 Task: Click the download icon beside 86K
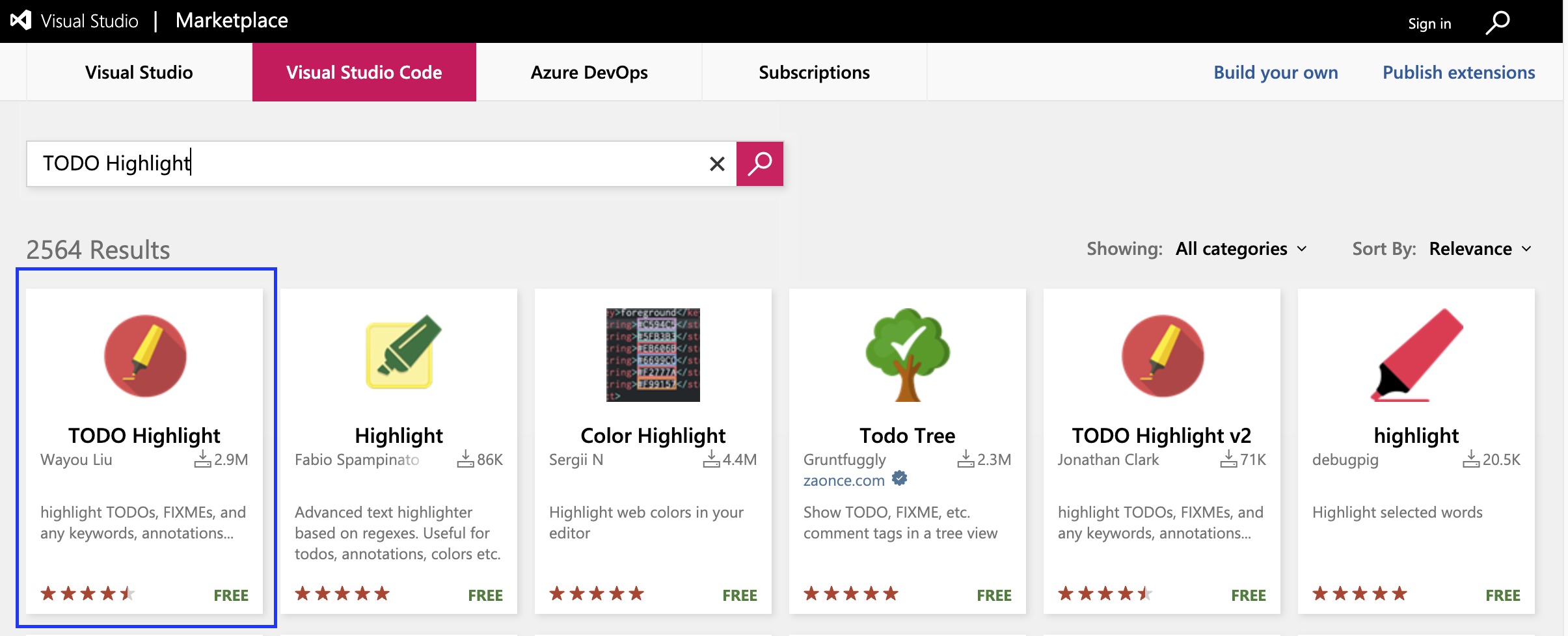tap(465, 459)
